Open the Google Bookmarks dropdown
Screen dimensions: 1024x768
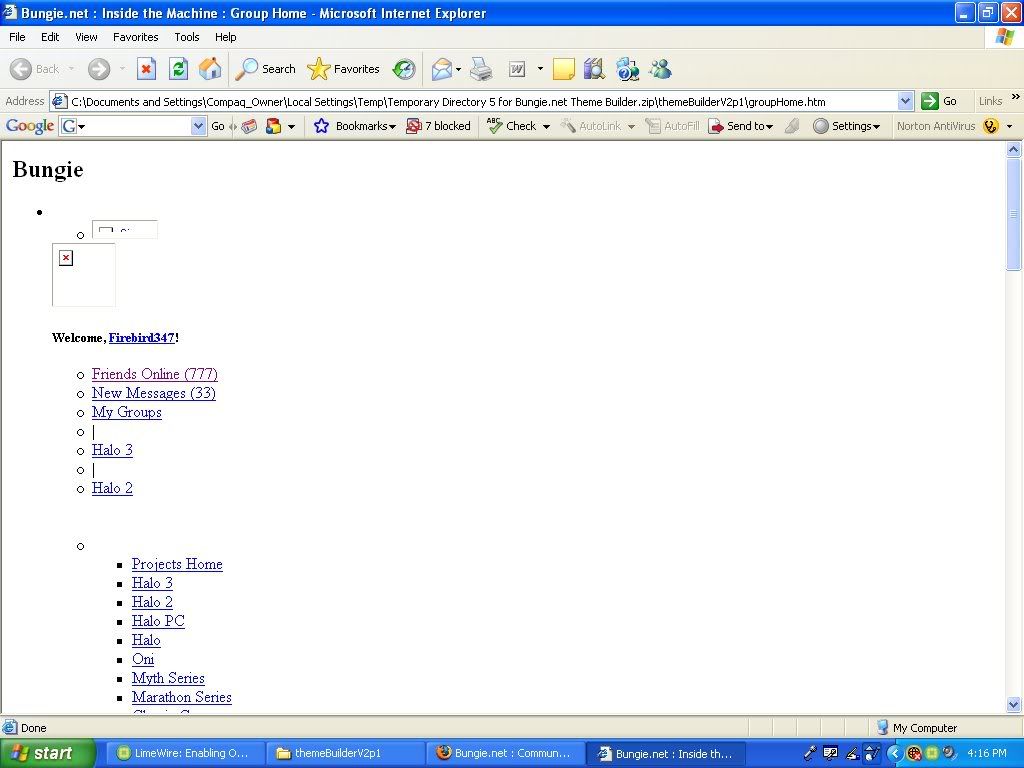coord(355,126)
